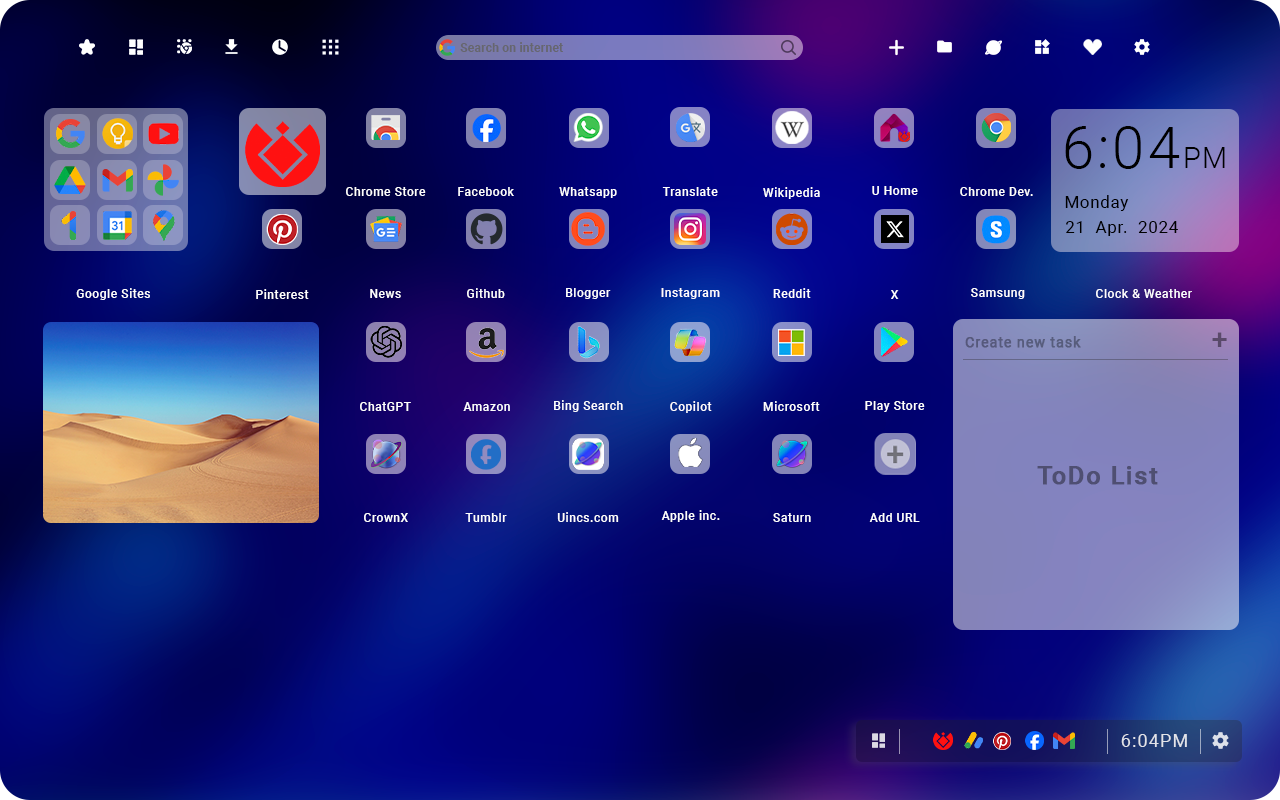Viewport: 1280px width, 800px height.
Task: Open Google Photos in Google Sites folder
Action: (x=163, y=180)
